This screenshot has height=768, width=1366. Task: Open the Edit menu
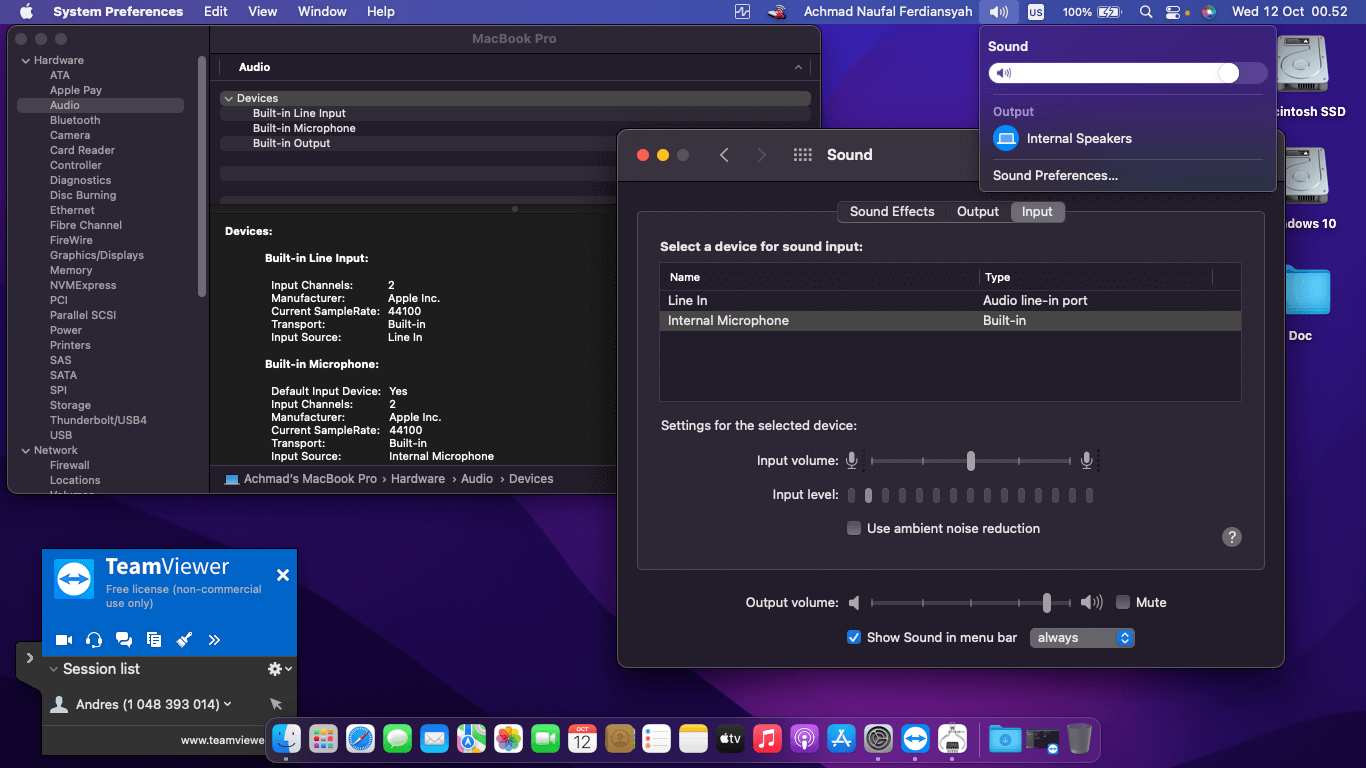pyautogui.click(x=216, y=12)
